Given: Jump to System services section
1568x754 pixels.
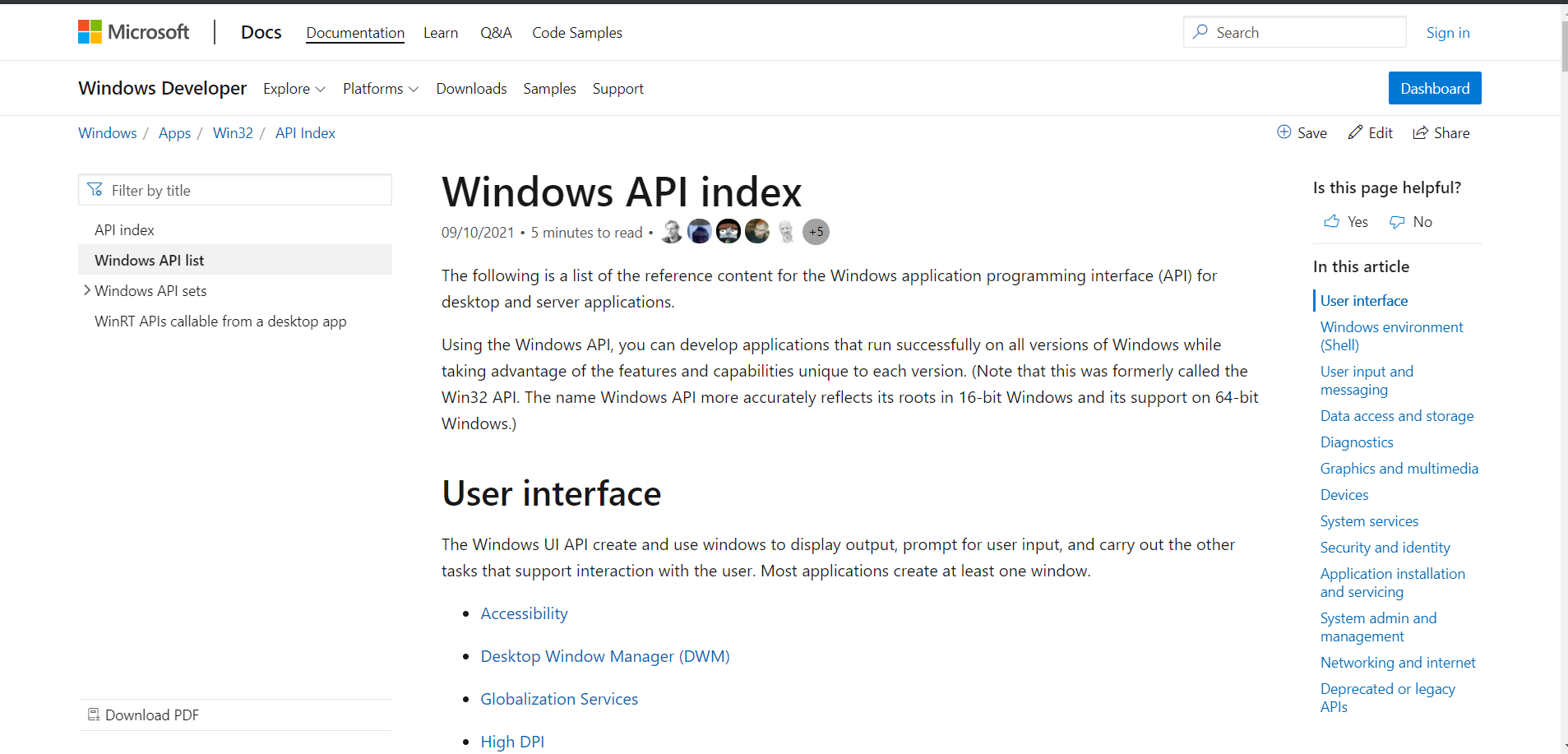Looking at the screenshot, I should [1369, 521].
